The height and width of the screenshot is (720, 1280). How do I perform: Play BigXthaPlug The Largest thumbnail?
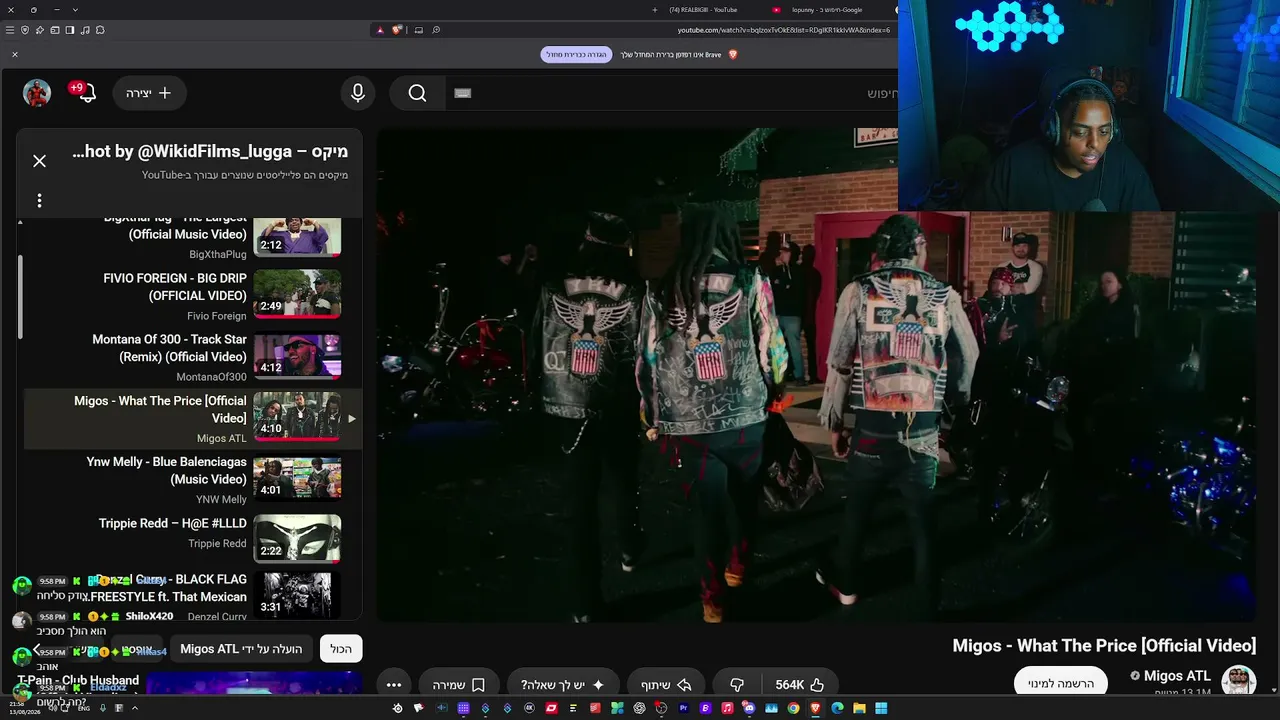click(297, 236)
